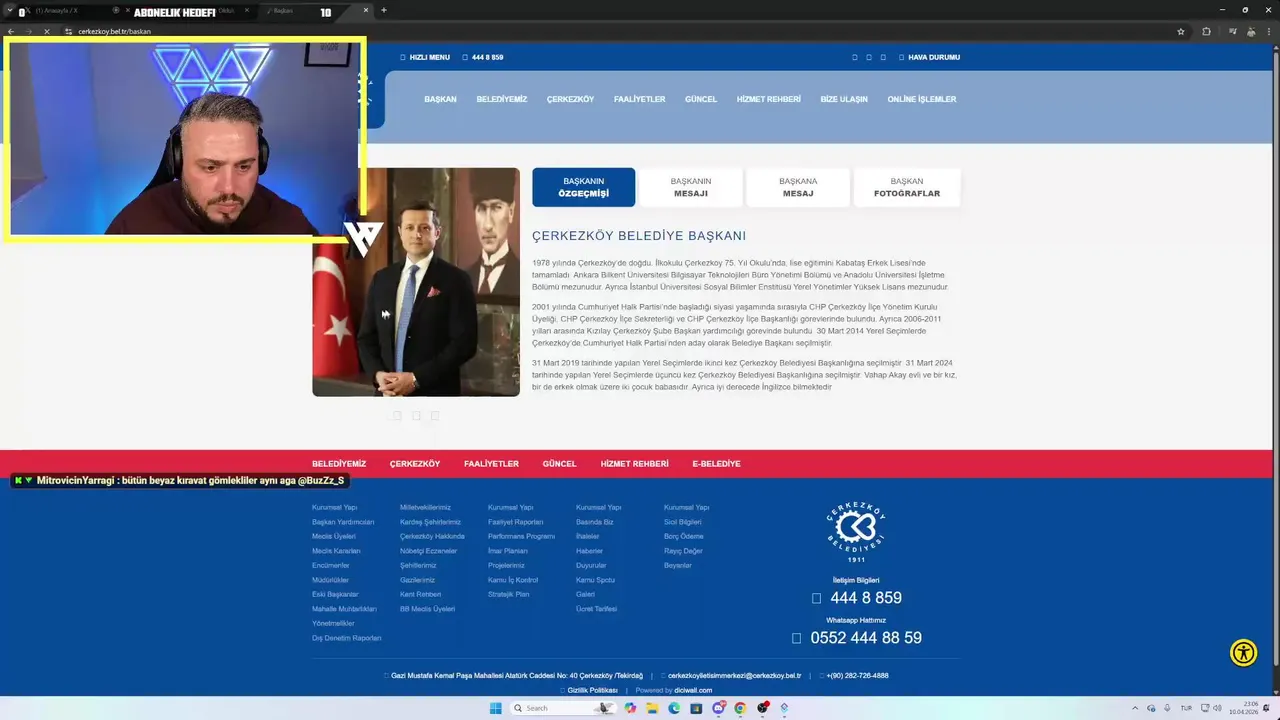Click Hizmet Rehberi in the red footer bar
Screen dimensions: 1280x720
tap(634, 464)
